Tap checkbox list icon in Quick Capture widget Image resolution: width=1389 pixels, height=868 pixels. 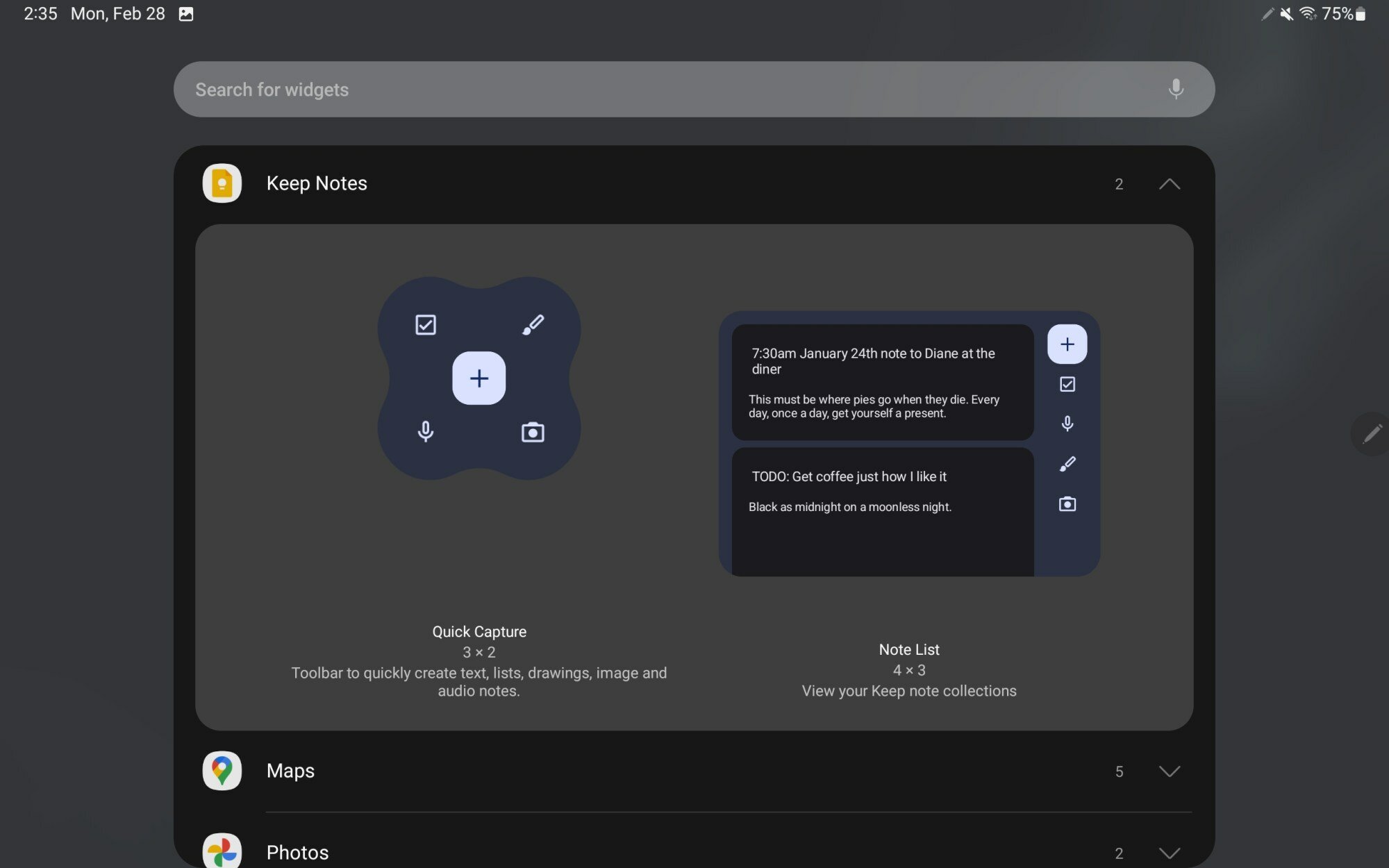tap(425, 324)
